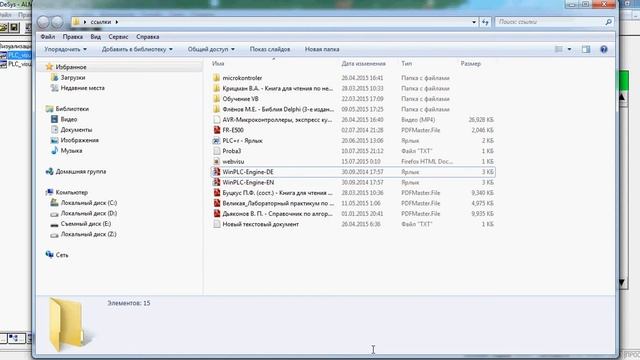Open the address bar history dropdown
The image size is (640, 360).
click(474, 22)
